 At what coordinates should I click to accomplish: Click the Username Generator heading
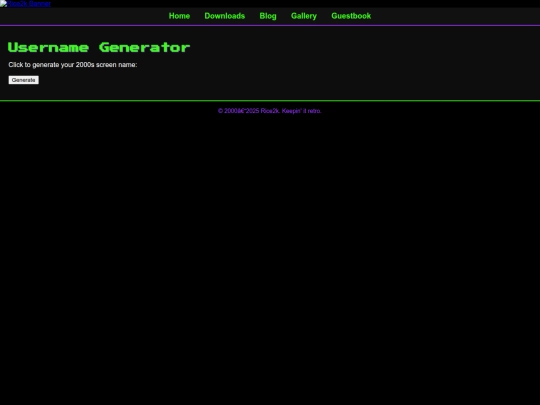[99, 47]
